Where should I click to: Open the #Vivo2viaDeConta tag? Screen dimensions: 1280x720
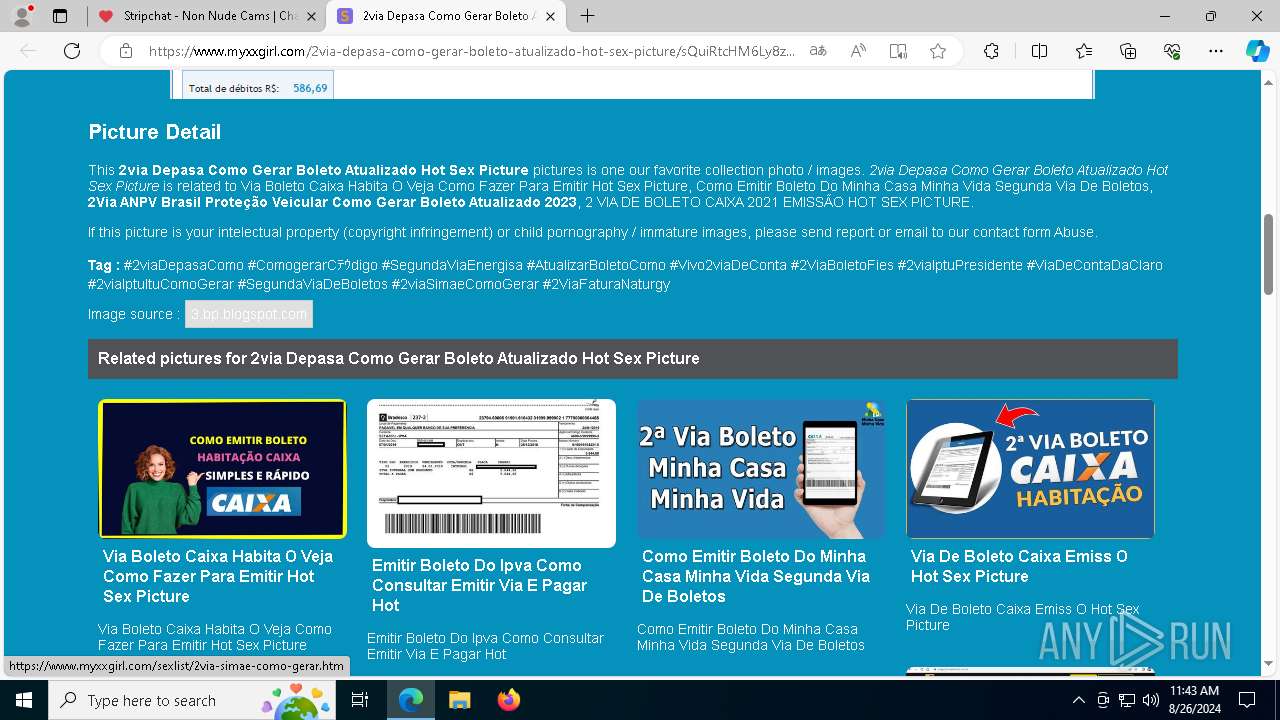(x=728, y=265)
